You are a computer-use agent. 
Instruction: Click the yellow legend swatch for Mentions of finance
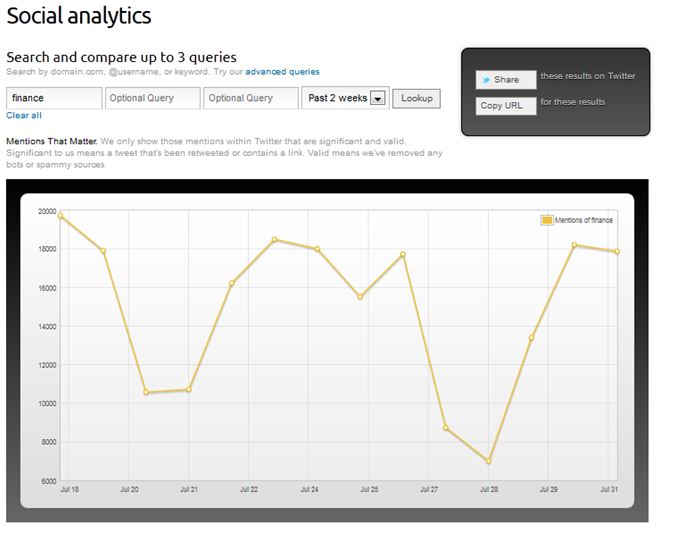(x=547, y=220)
